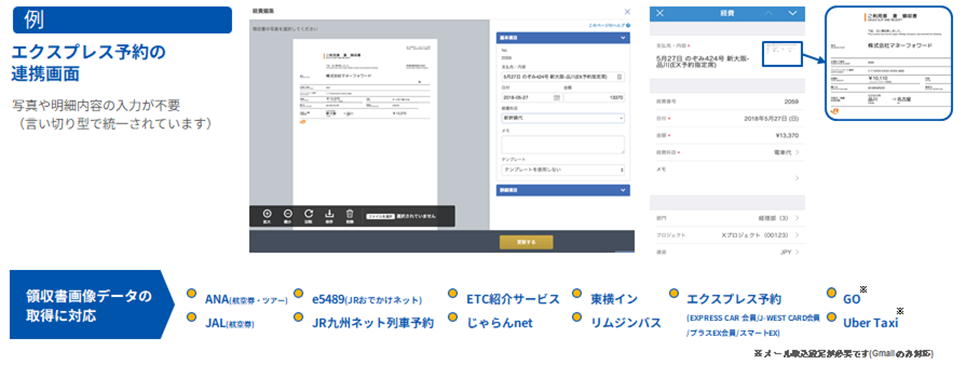Click the zoom-in (plus) icon in the receipt toolbar
Screen dimensions: 980x365
(x=268, y=214)
